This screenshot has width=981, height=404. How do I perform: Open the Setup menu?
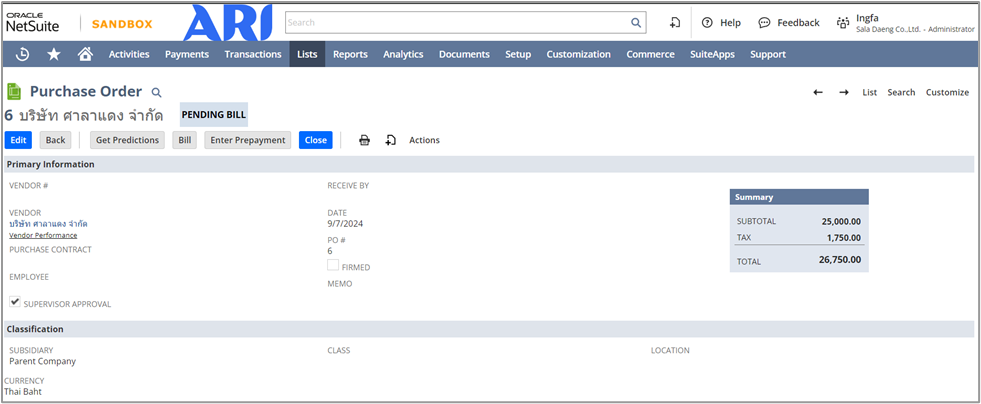coord(518,54)
